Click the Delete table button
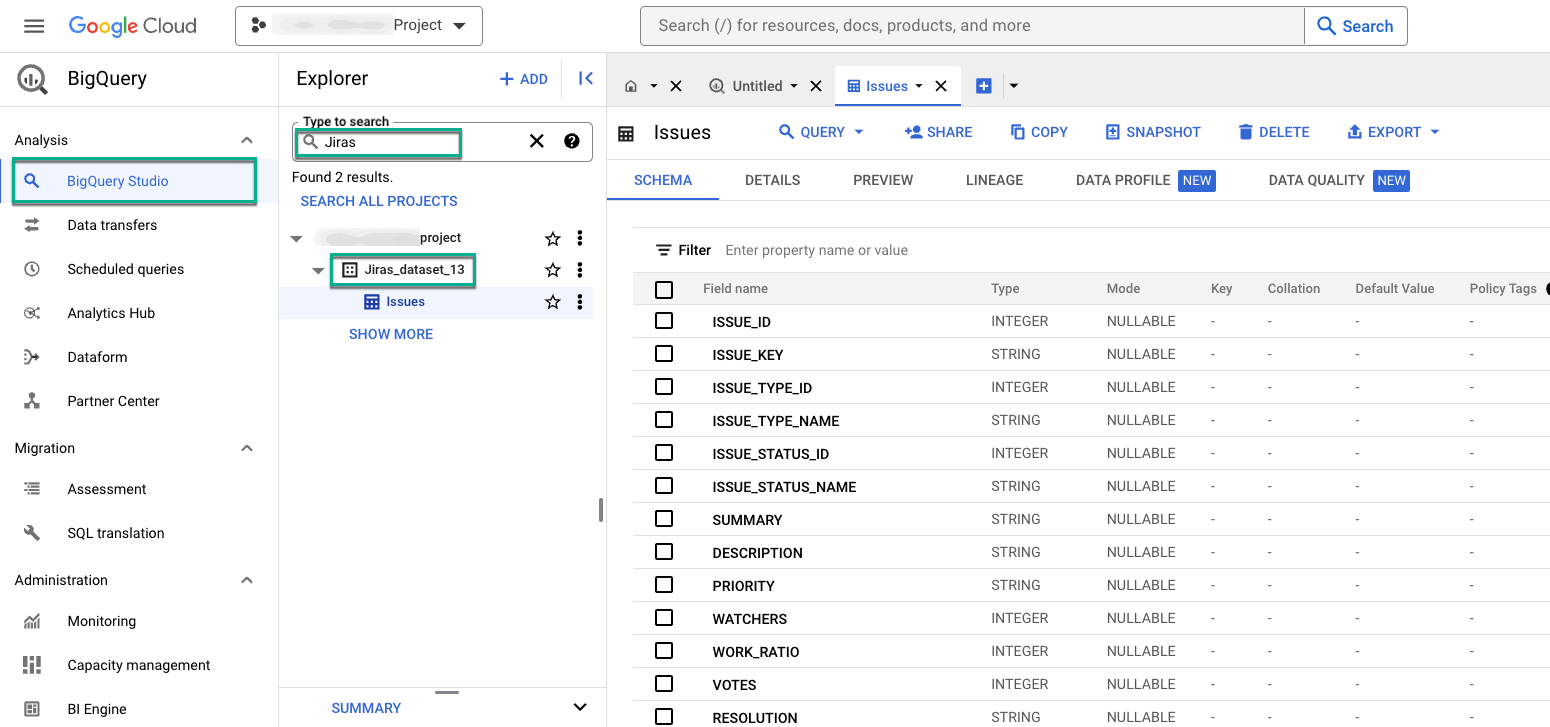1550x727 pixels. pos(1273,132)
